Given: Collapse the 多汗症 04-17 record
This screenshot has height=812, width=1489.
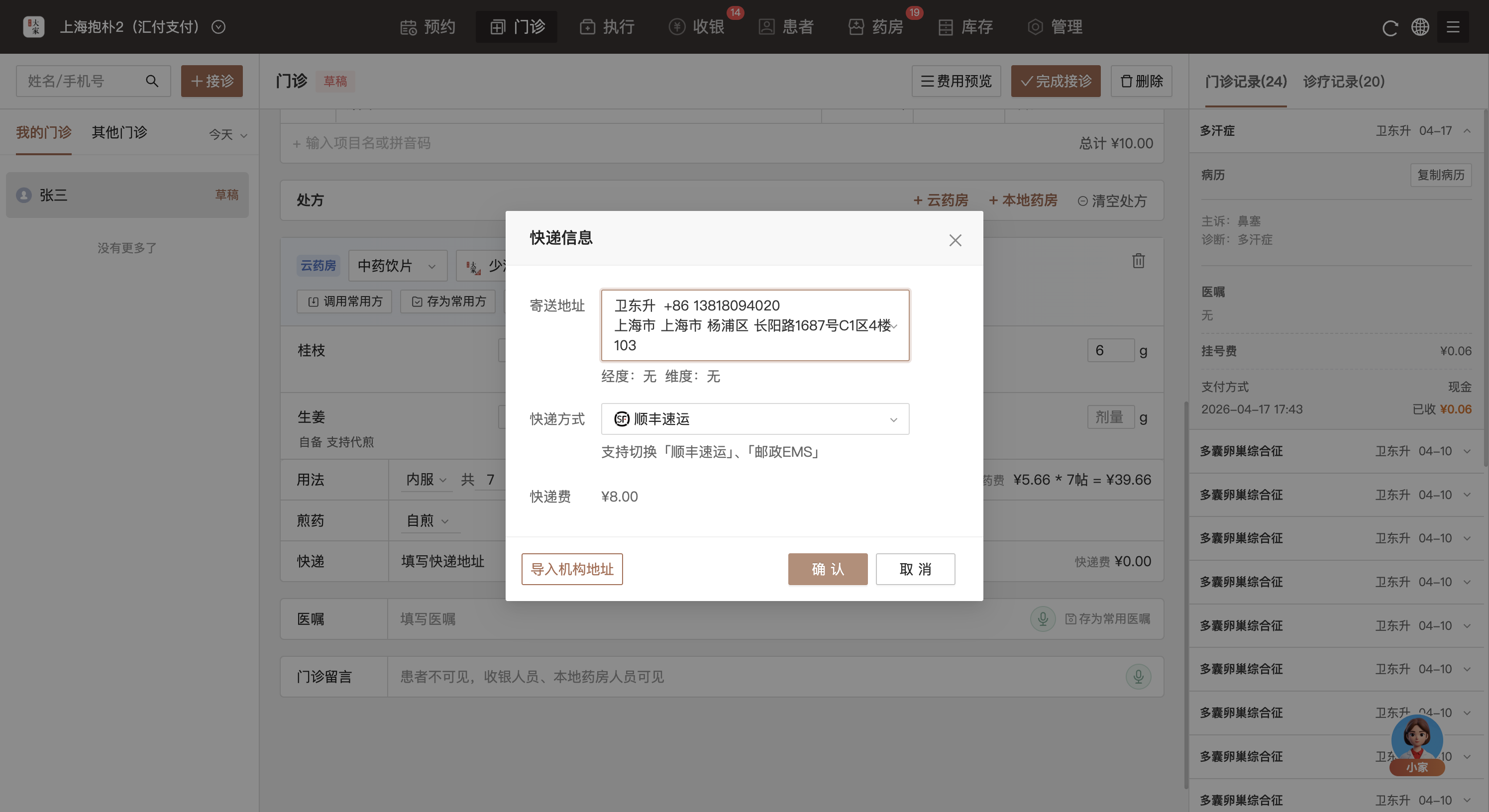Looking at the screenshot, I should coord(1467,131).
